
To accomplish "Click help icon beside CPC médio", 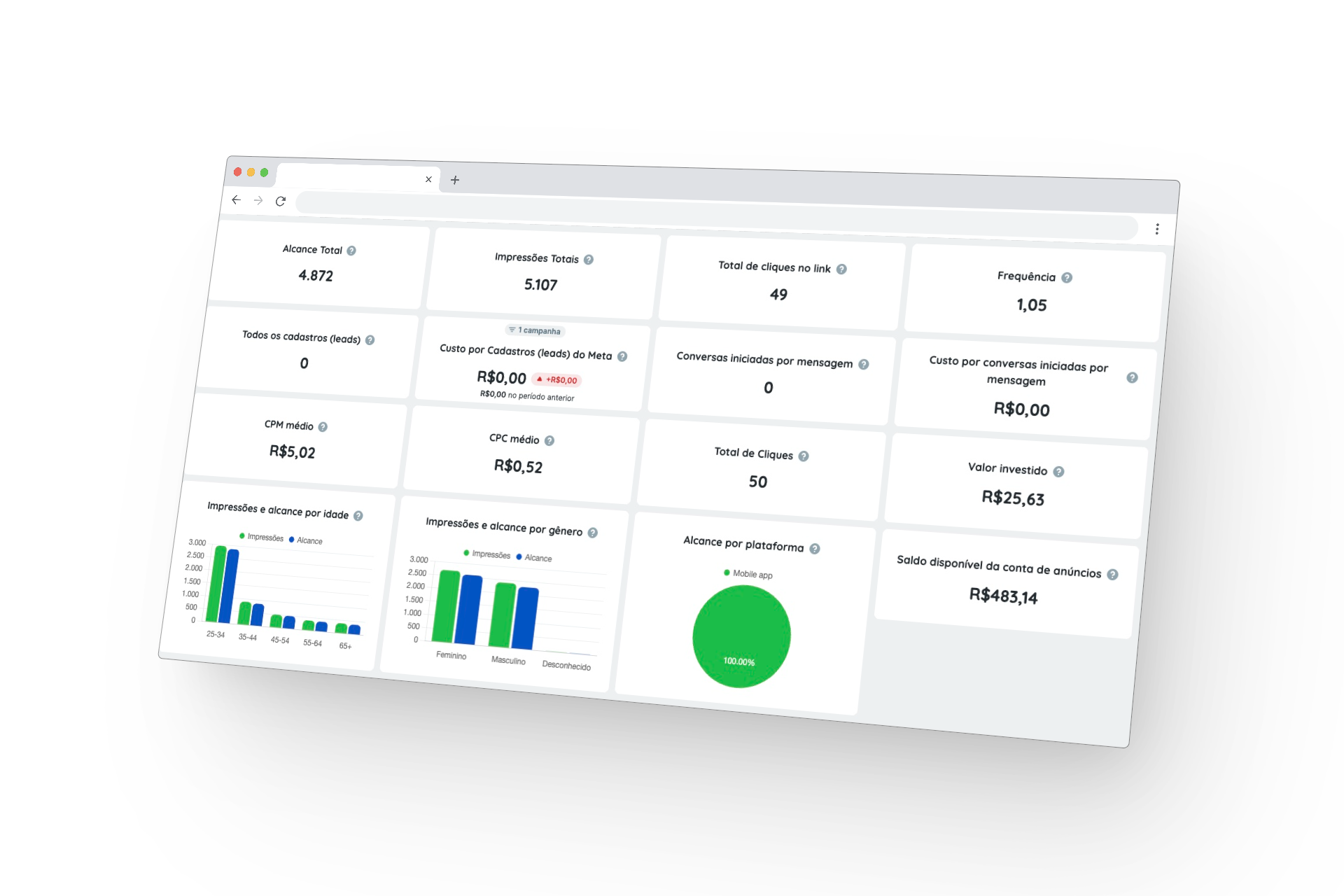I will (x=549, y=441).
